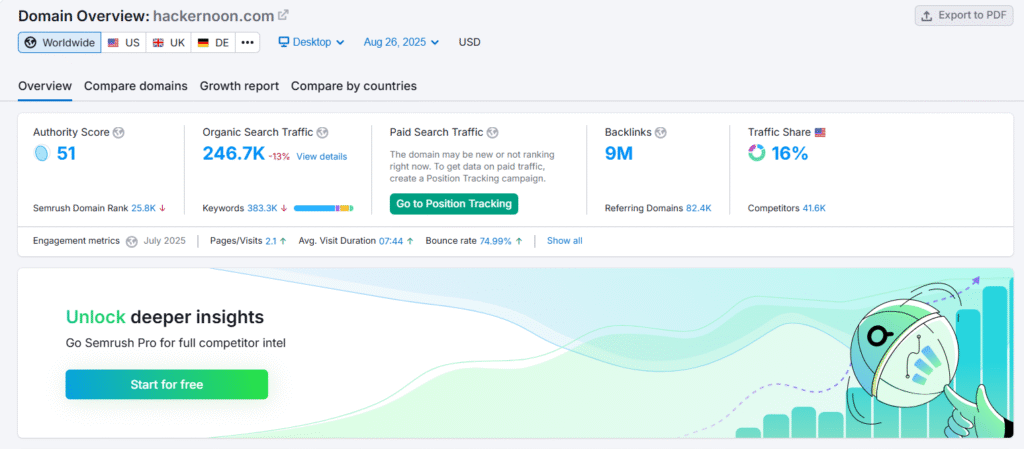Screen dimensions: 1024x449
Task: Open the 246.7K organic traffic value
Action: point(233,154)
